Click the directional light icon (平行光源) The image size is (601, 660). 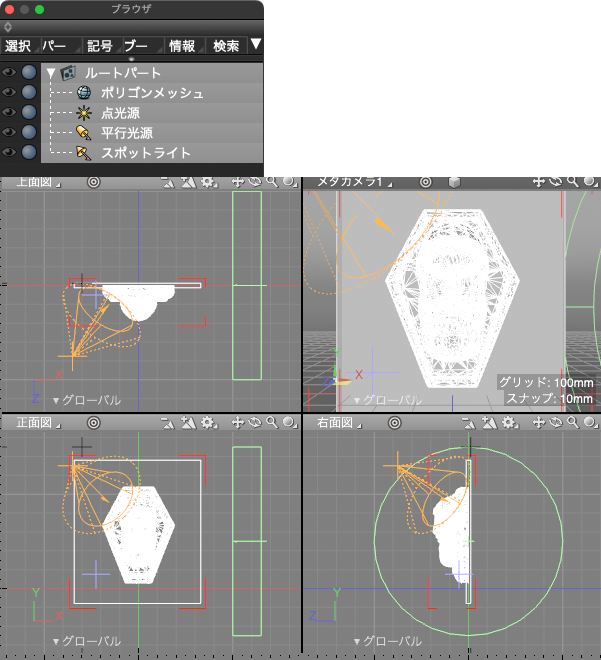point(84,132)
